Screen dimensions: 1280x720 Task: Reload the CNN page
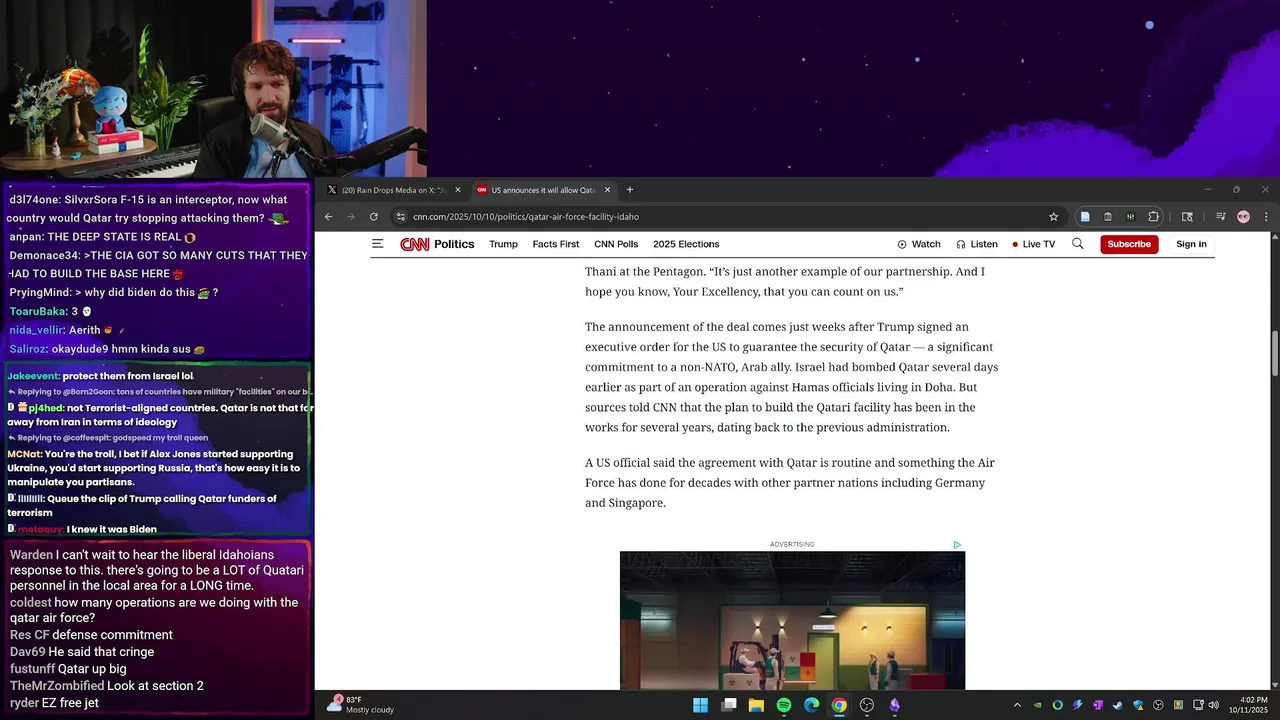click(374, 217)
